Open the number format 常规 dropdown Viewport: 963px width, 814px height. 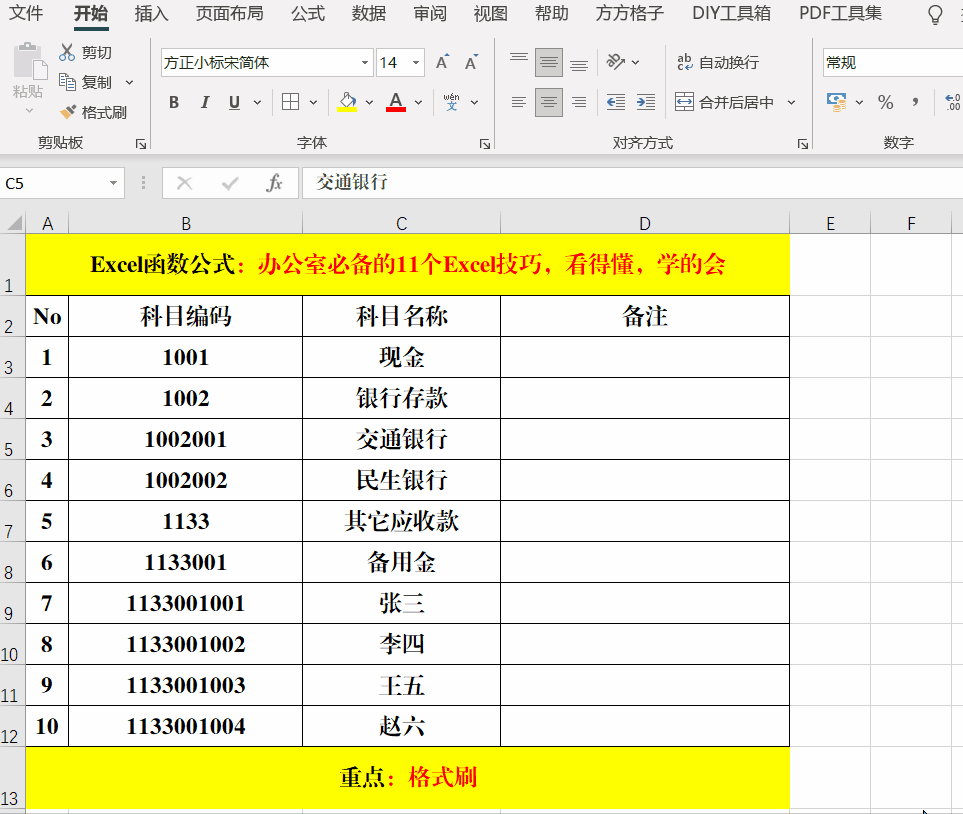tap(893, 63)
